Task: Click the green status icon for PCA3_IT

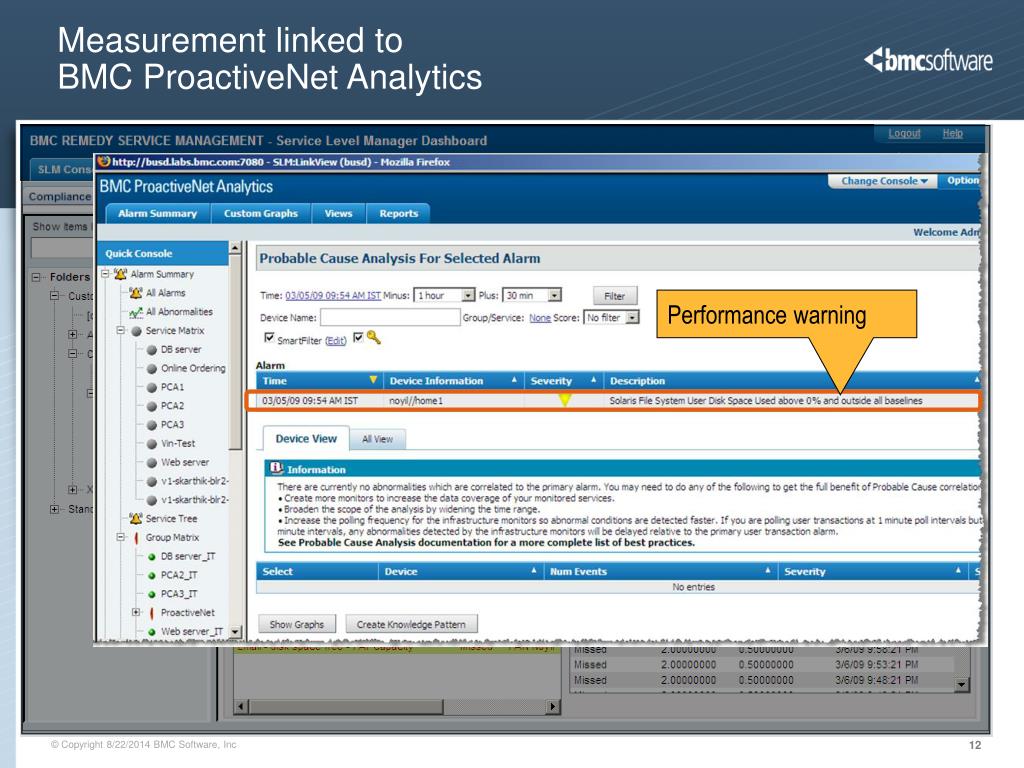Action: (x=152, y=594)
